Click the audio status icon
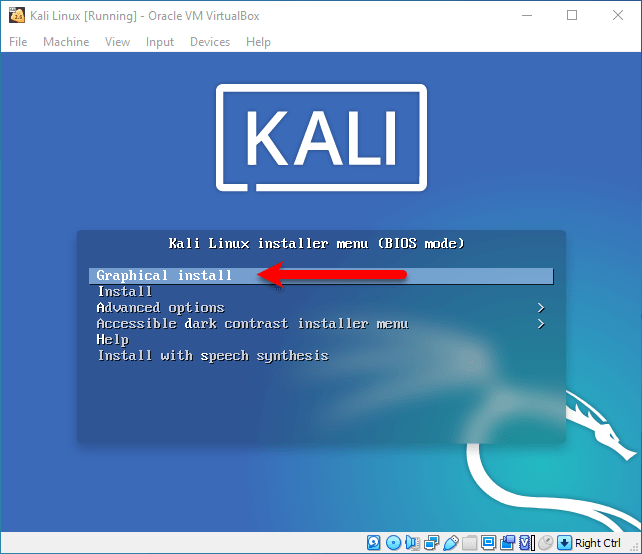Image resolution: width=642 pixels, height=554 pixels. click(x=413, y=543)
